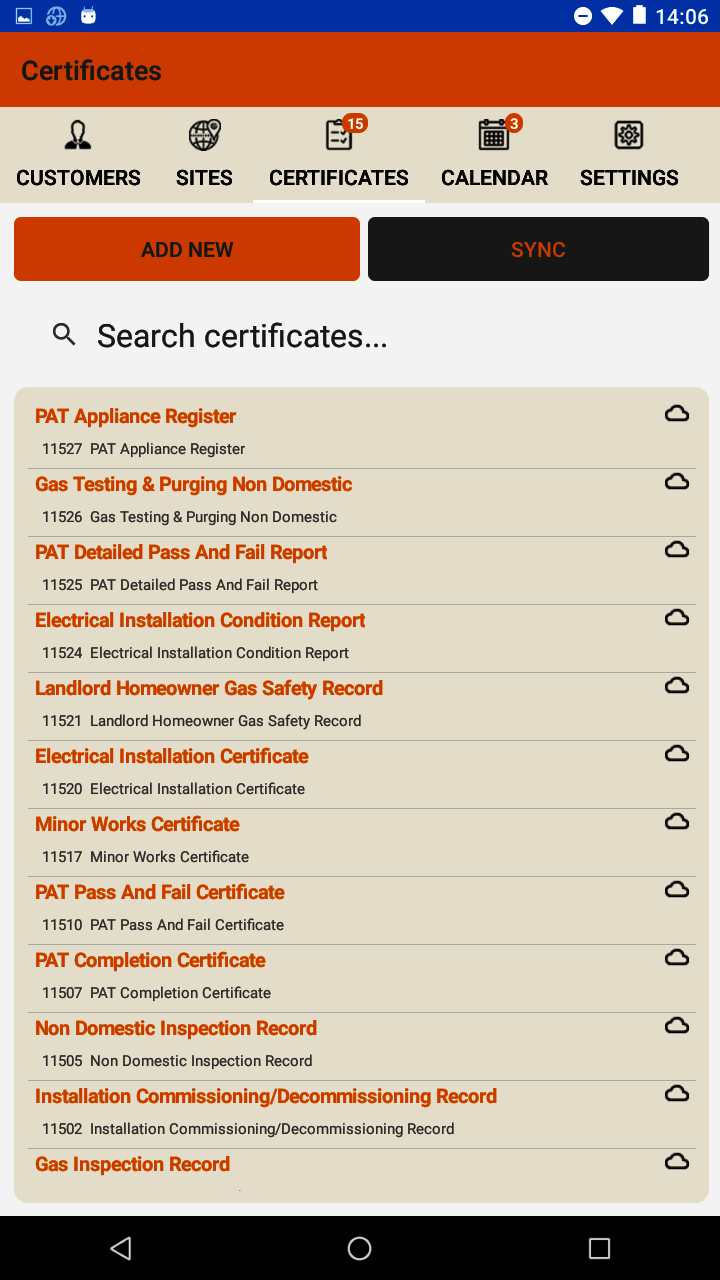Open PAT Completion Certificate entry
Viewport: 720px width, 1280px height.
coord(150,961)
